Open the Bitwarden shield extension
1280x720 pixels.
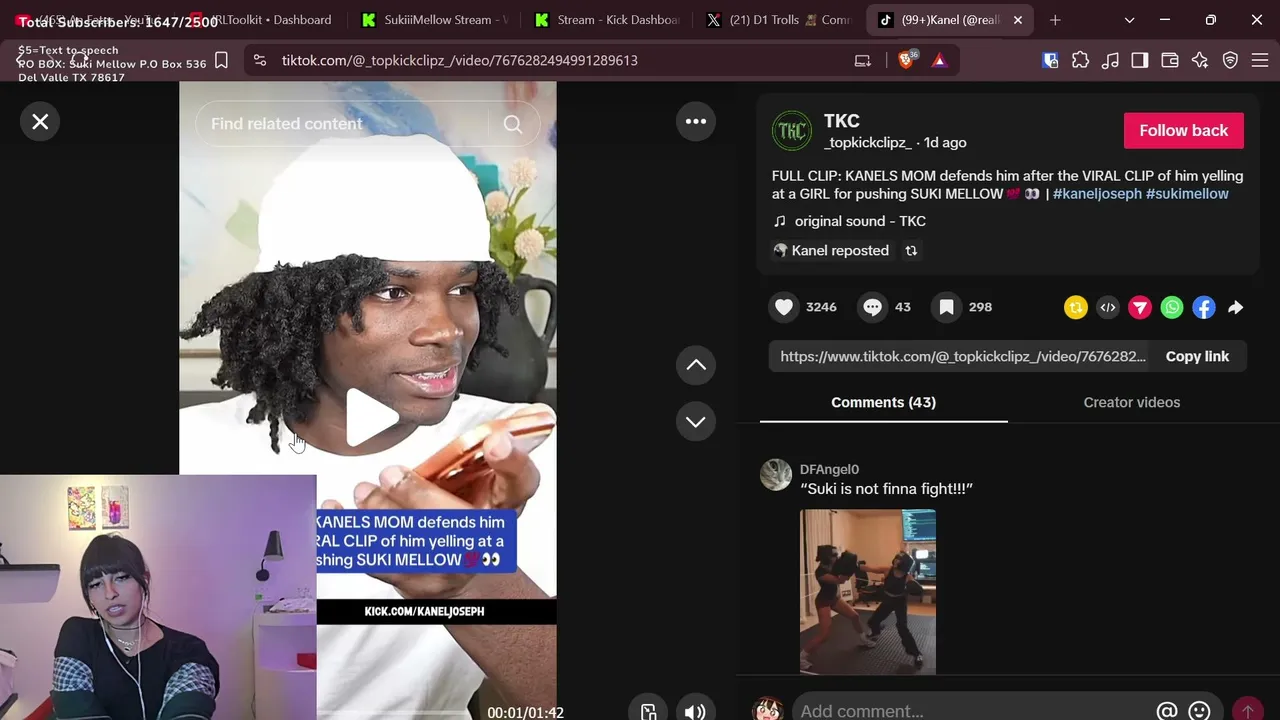[x=1050, y=60]
